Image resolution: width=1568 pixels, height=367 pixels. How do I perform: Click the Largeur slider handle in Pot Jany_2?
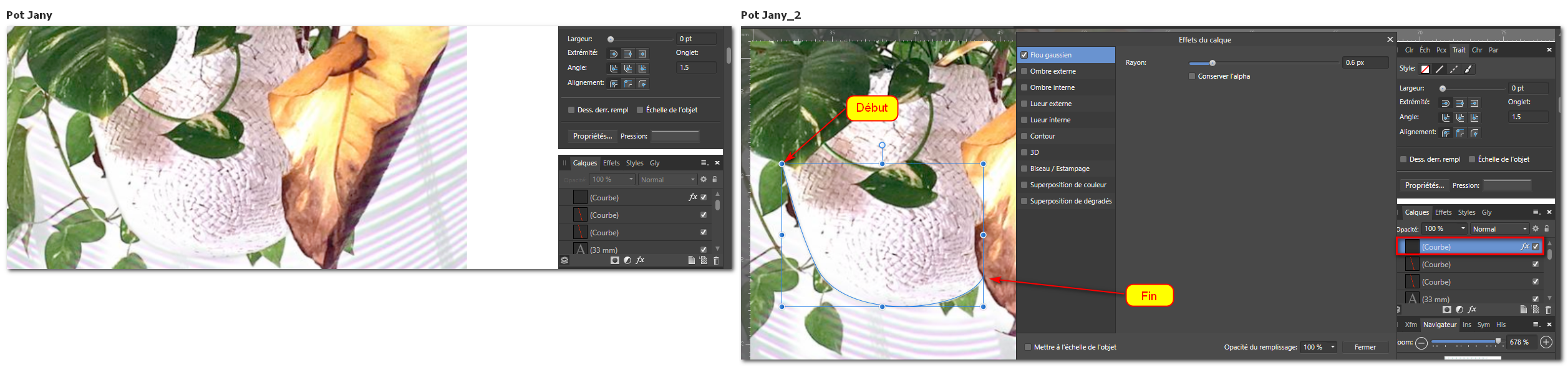pyautogui.click(x=1442, y=89)
